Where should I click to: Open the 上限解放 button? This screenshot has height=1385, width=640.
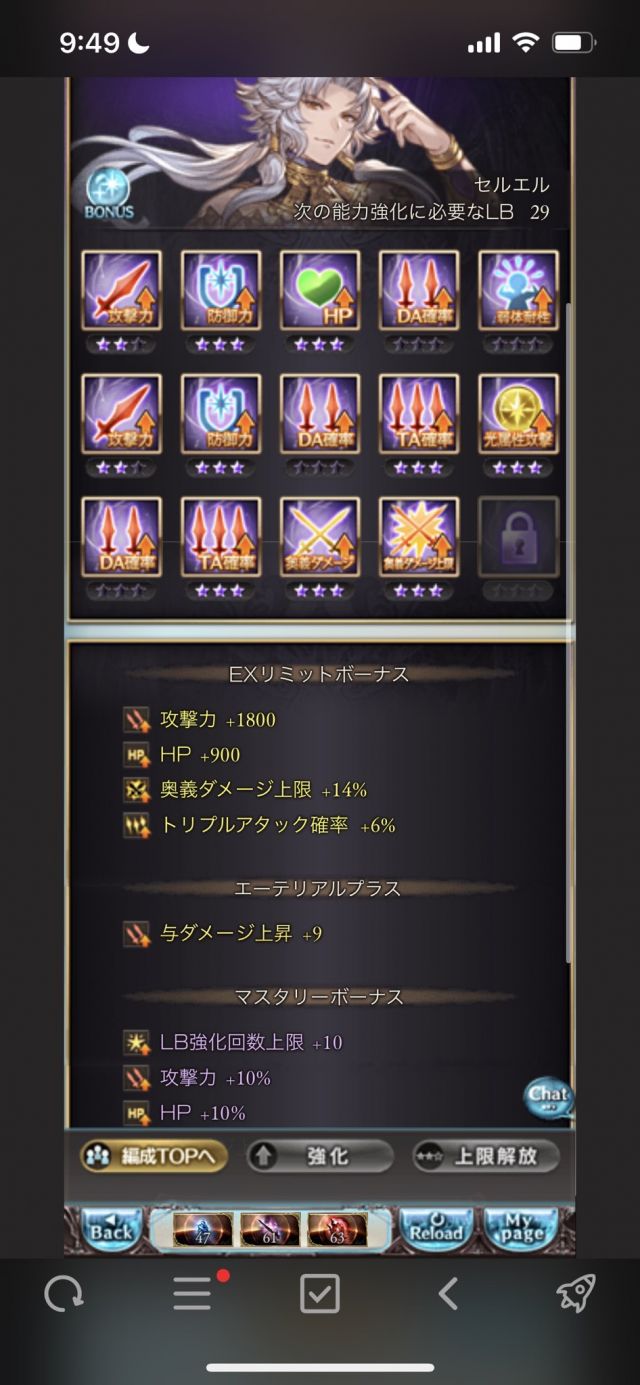point(485,1156)
